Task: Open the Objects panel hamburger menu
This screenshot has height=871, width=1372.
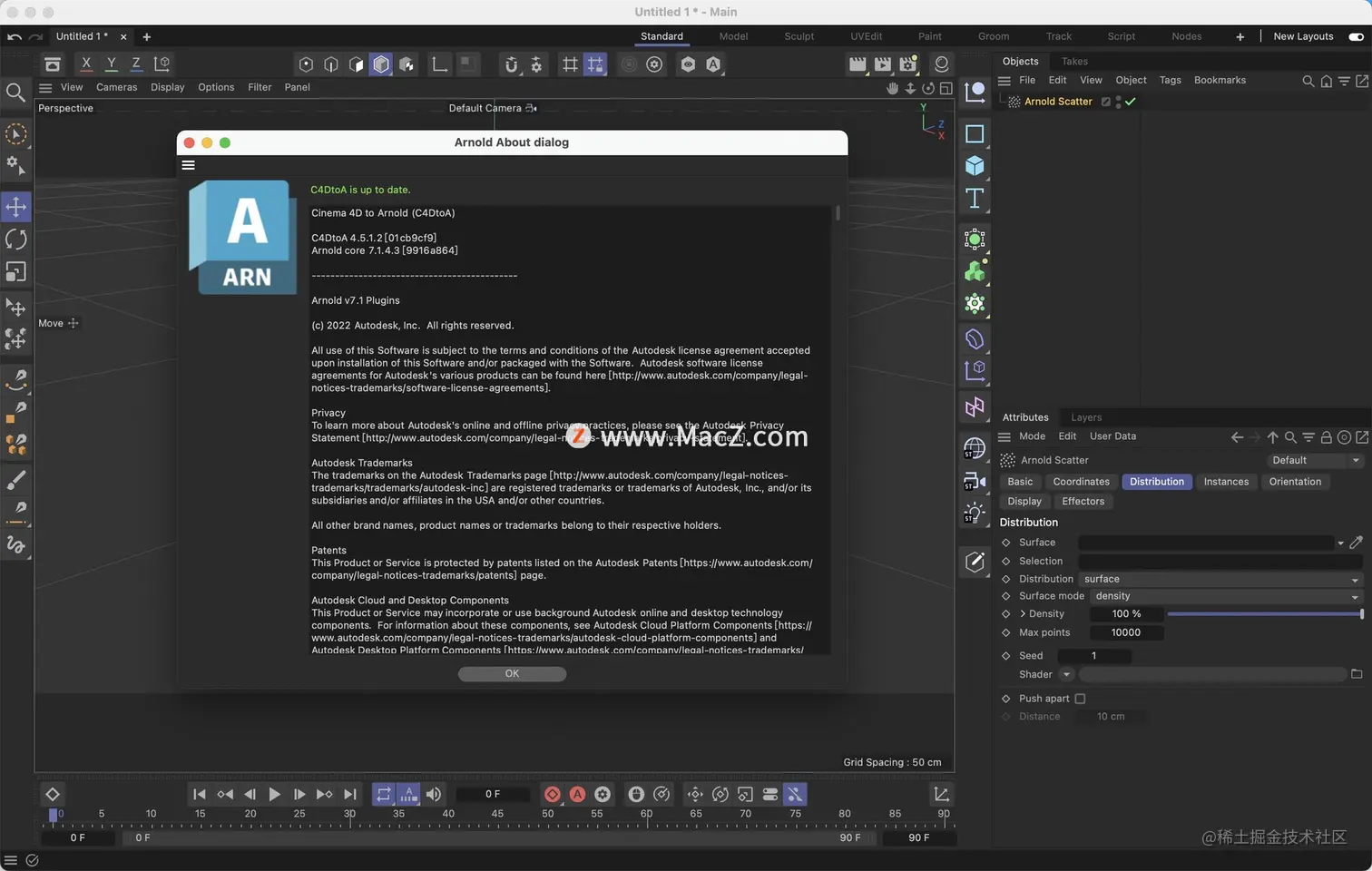Action: coord(1004,80)
